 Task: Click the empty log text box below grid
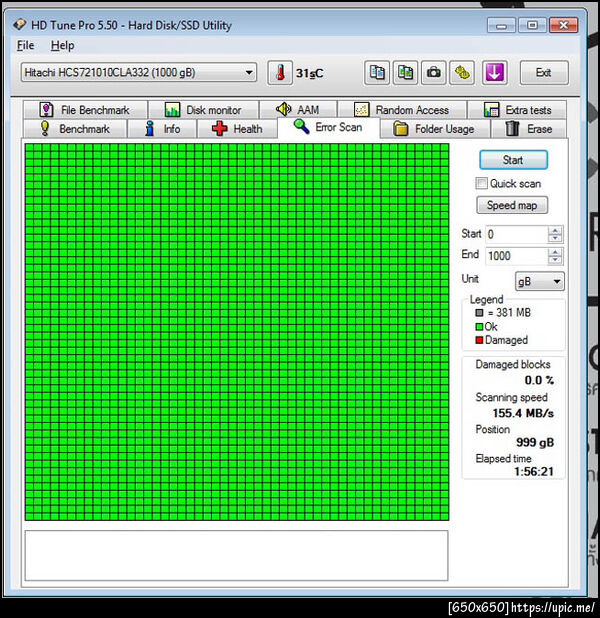(x=237, y=555)
